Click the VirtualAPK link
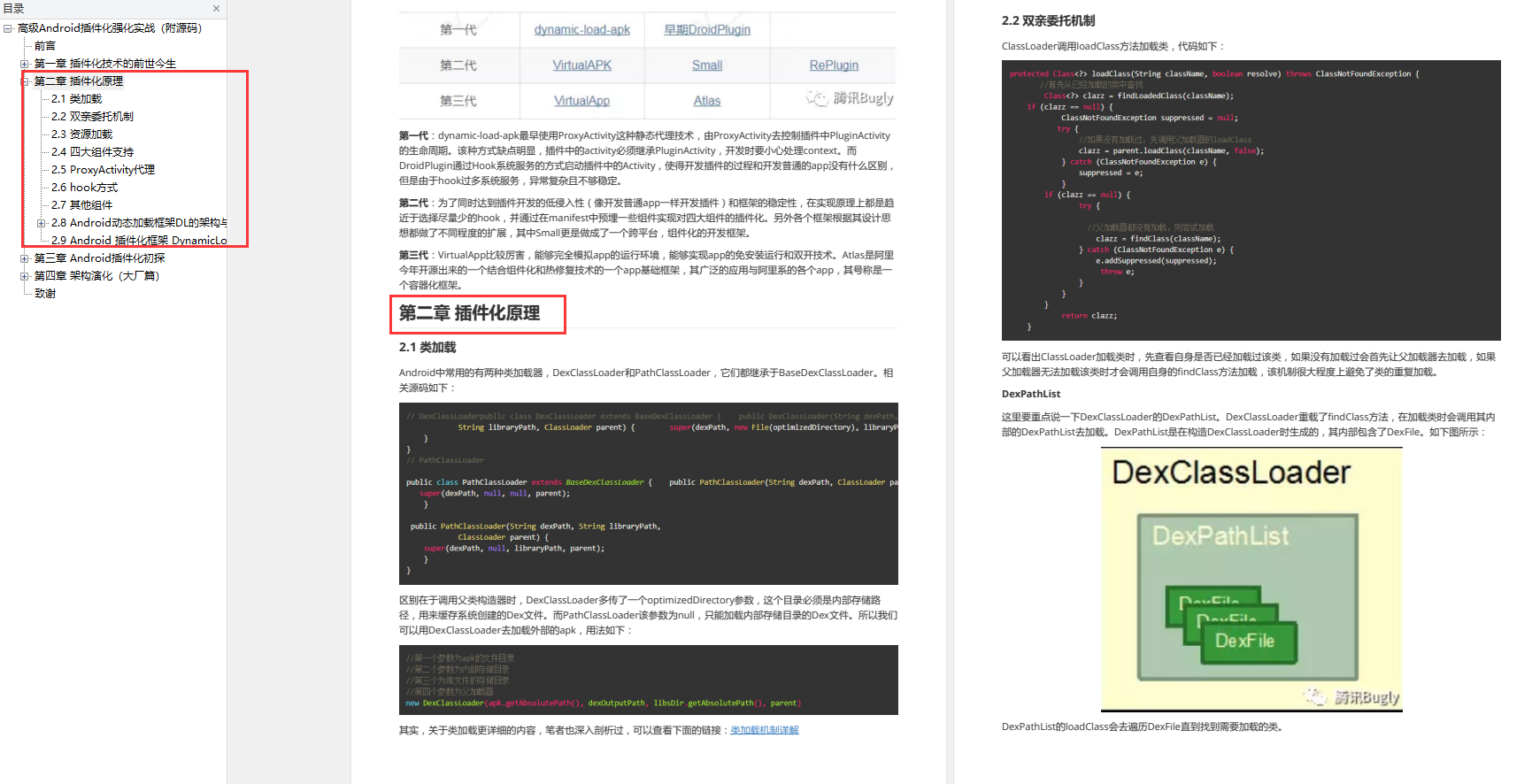The image size is (1532, 784). click(x=582, y=65)
